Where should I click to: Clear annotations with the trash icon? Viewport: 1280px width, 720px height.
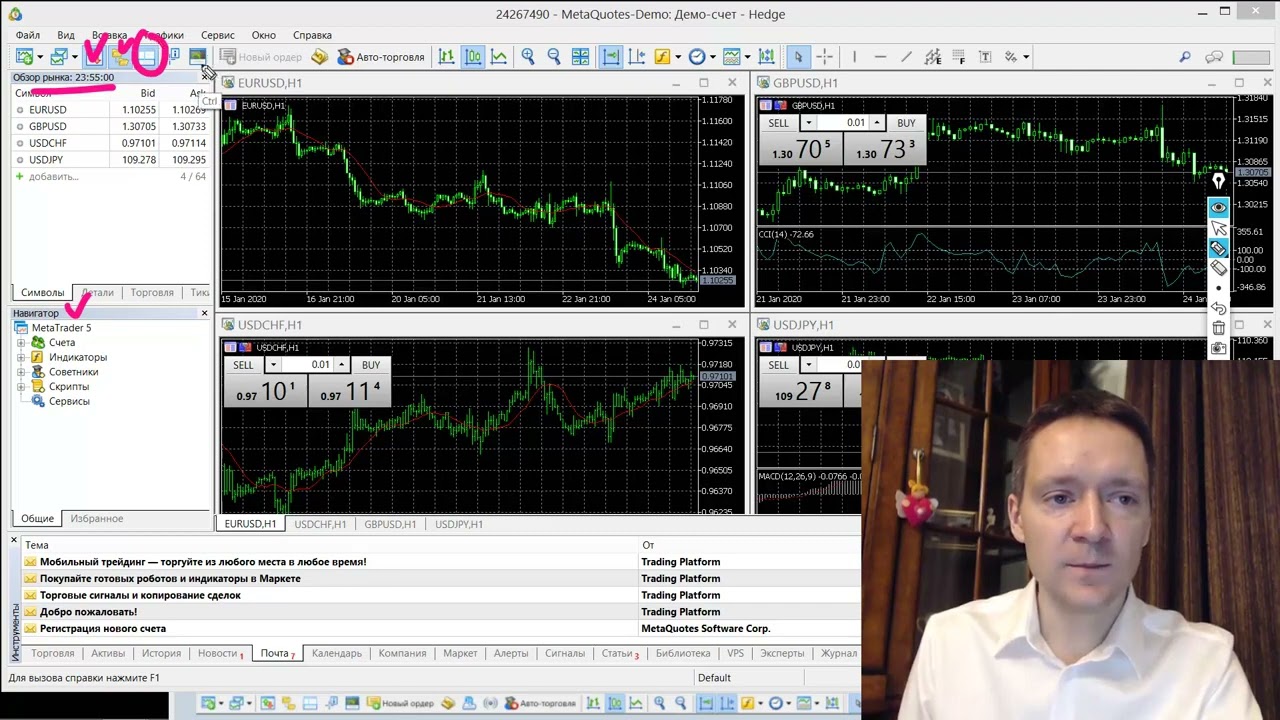[x=1218, y=328]
